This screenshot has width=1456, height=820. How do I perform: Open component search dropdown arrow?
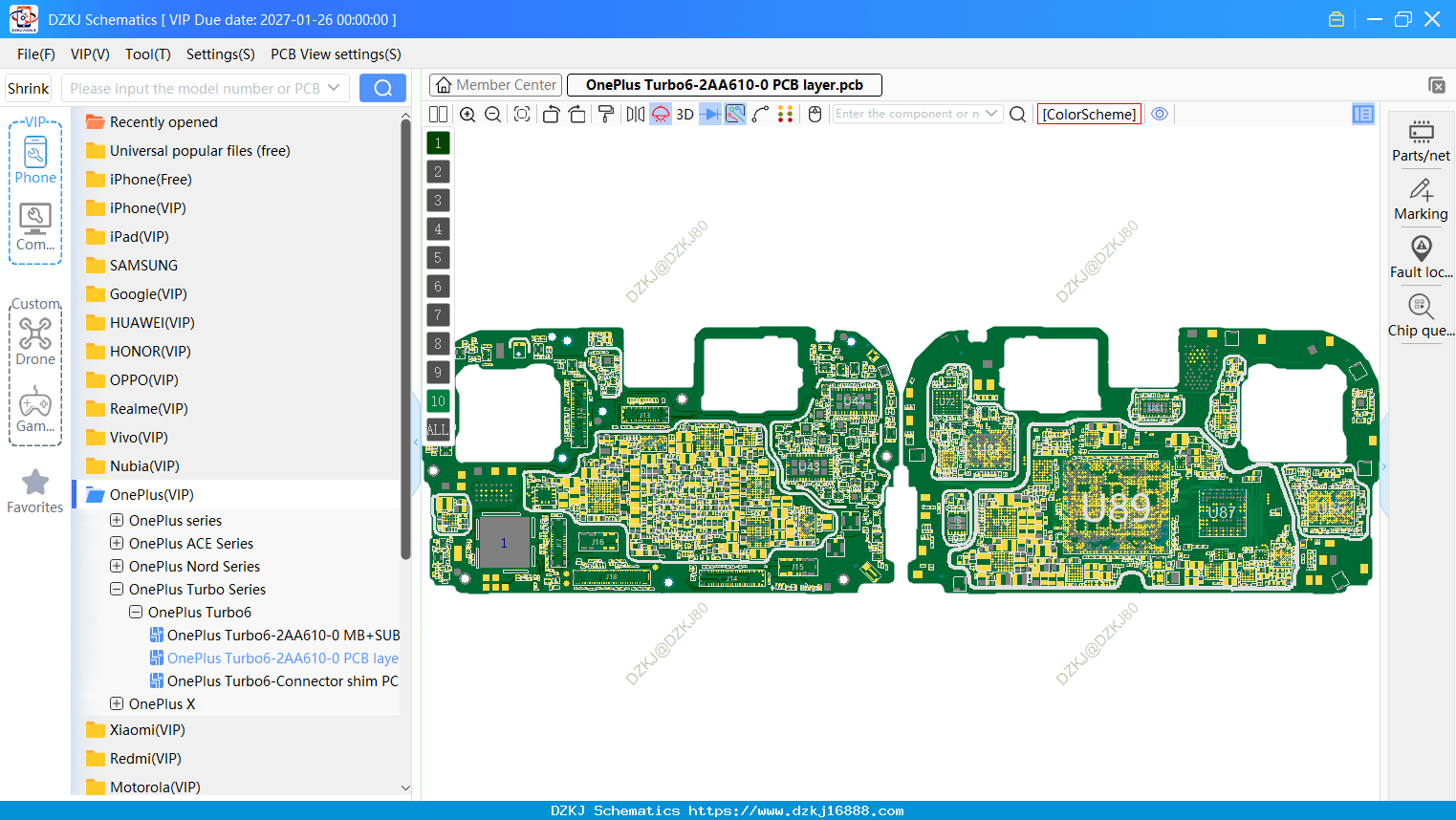click(991, 114)
